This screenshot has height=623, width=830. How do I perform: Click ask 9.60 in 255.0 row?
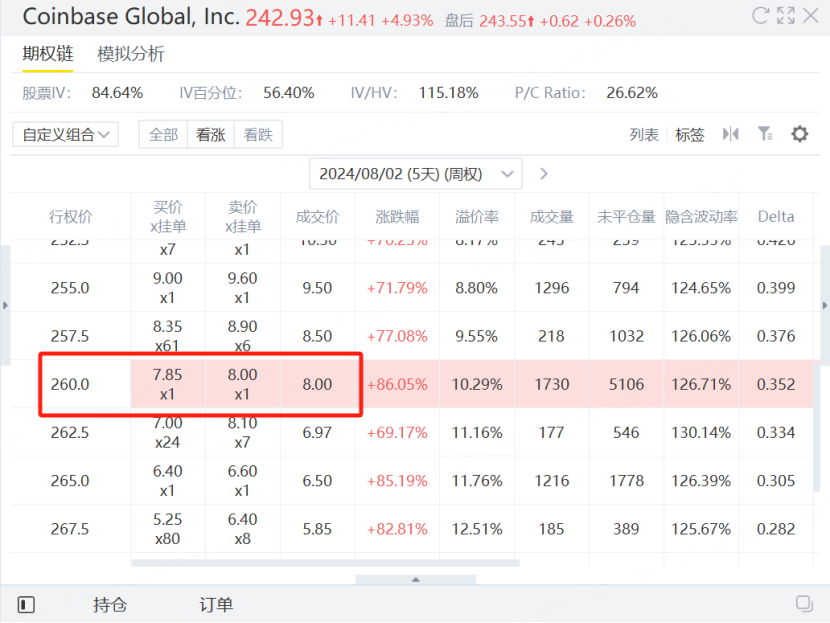(242, 278)
